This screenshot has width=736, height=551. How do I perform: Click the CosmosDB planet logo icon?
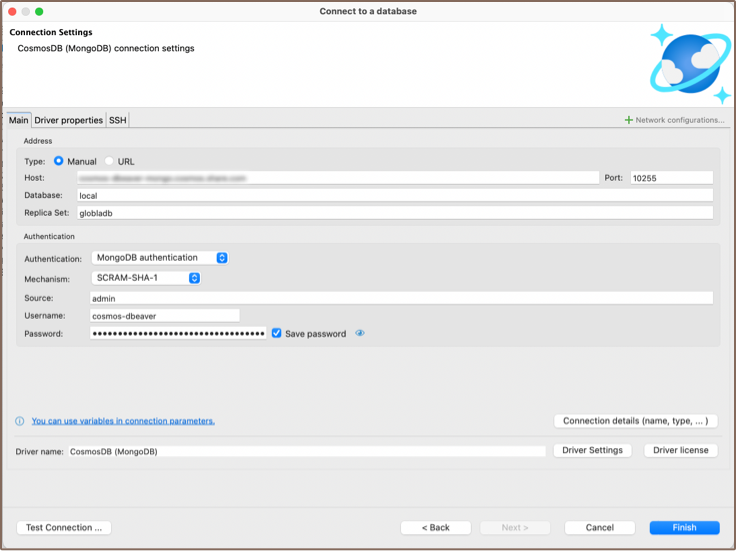click(691, 65)
